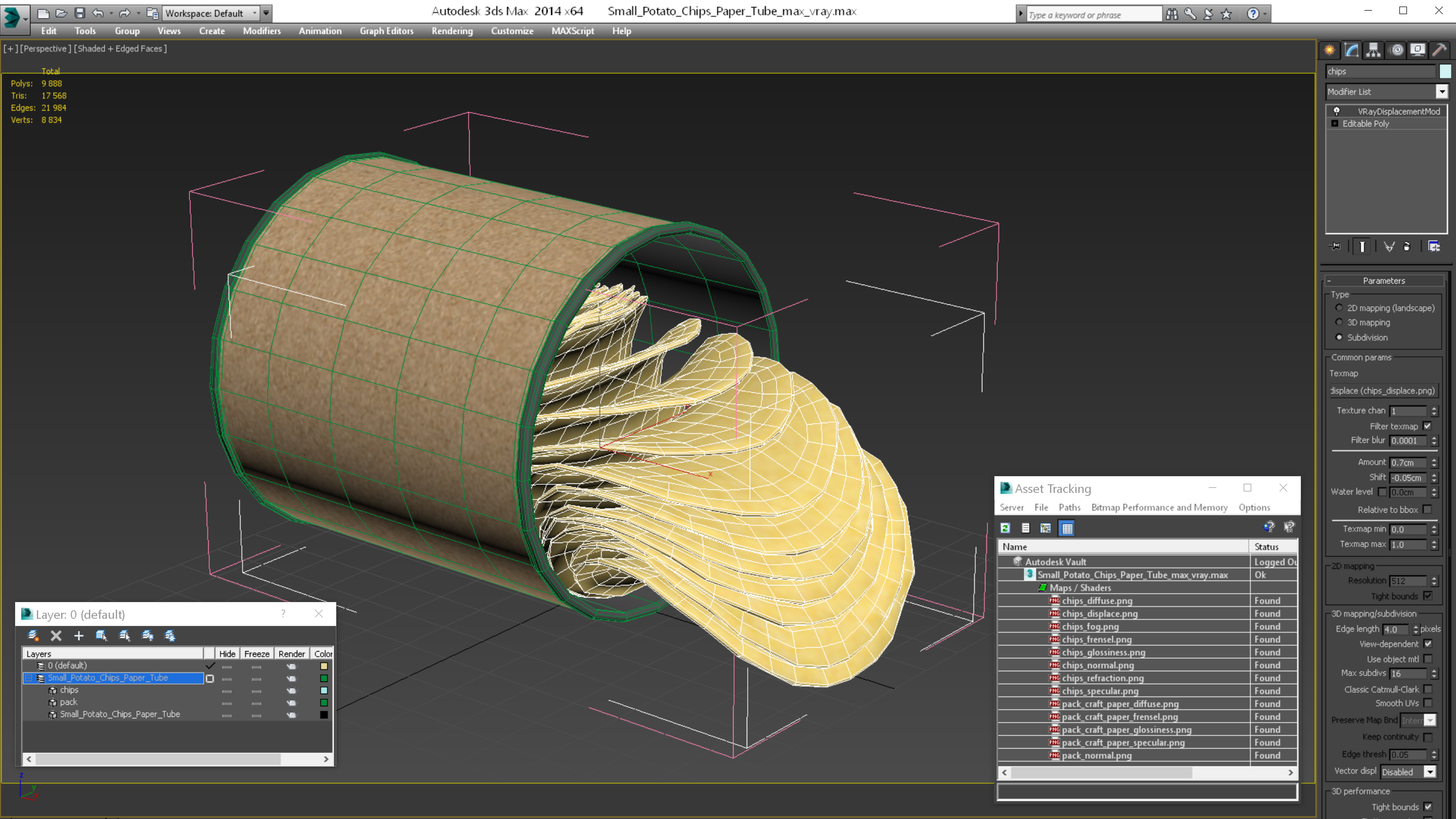
Task: Click the New Scene icon in the quick access toolbar
Action: point(43,13)
